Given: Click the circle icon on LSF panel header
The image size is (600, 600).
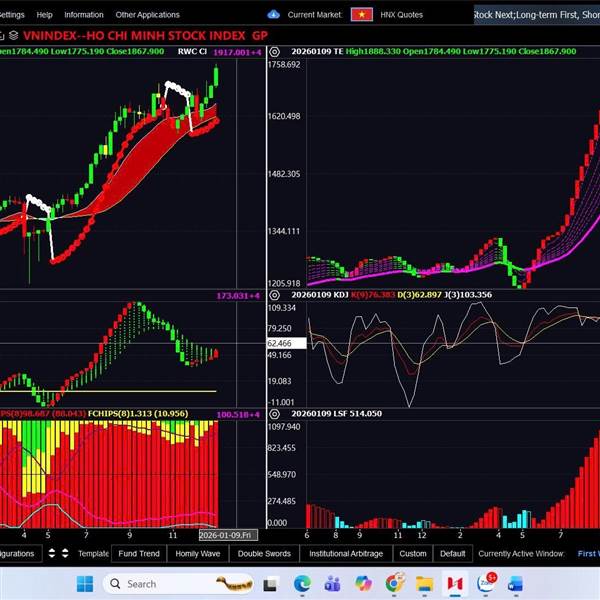Looking at the screenshot, I should click(x=275, y=413).
